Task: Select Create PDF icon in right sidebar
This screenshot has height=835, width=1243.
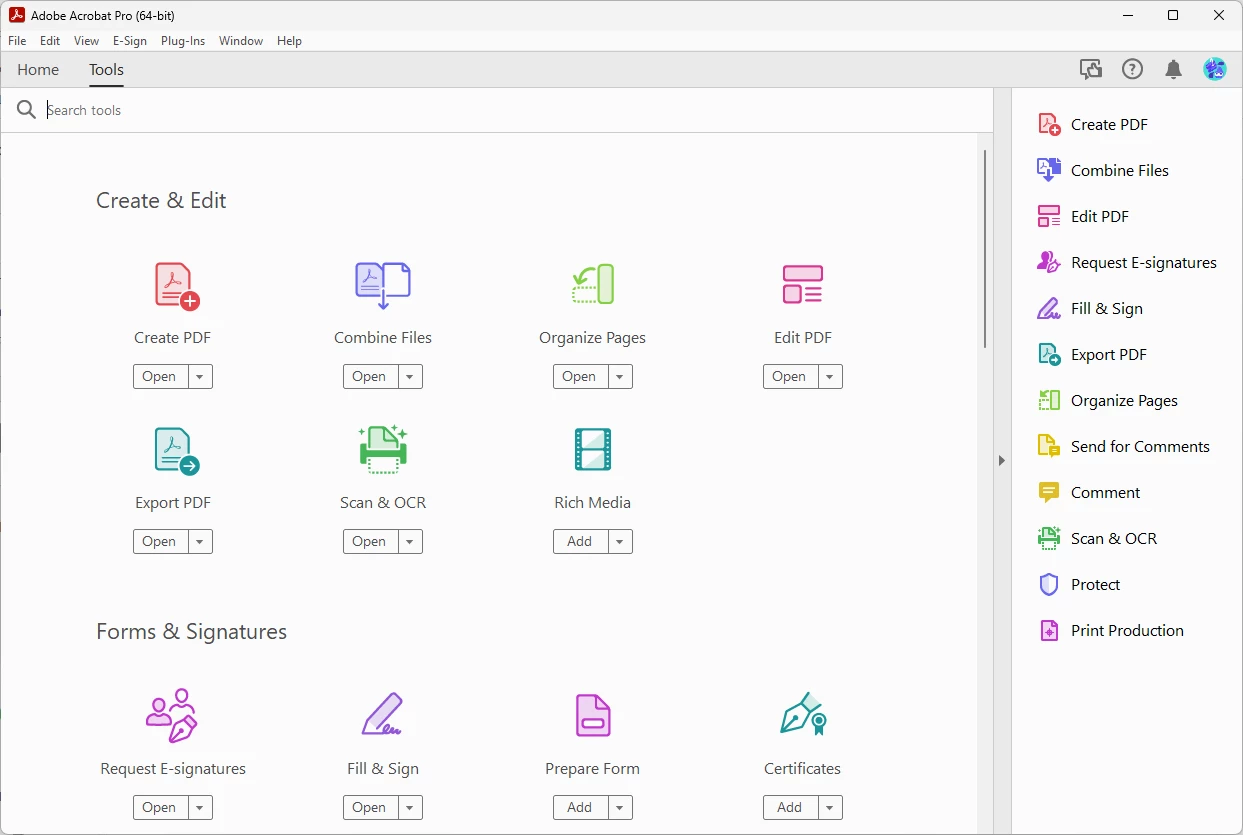Action: click(x=1049, y=125)
